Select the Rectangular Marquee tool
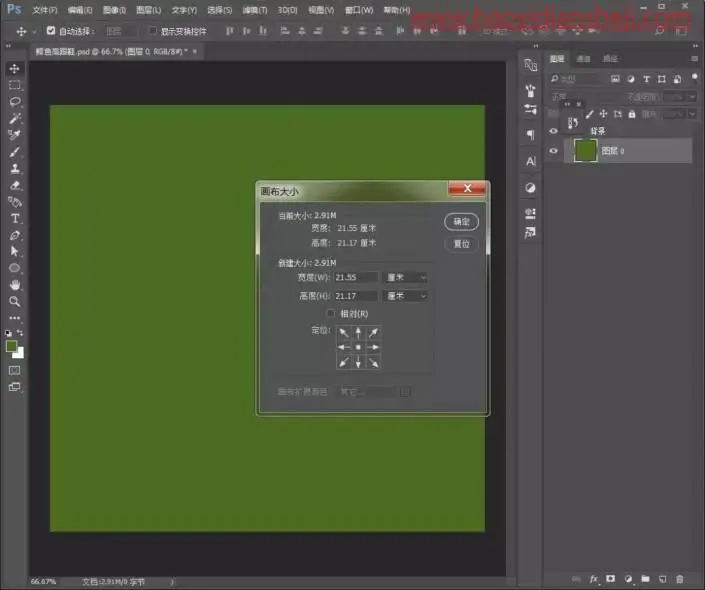705x590 pixels. pyautogui.click(x=14, y=85)
